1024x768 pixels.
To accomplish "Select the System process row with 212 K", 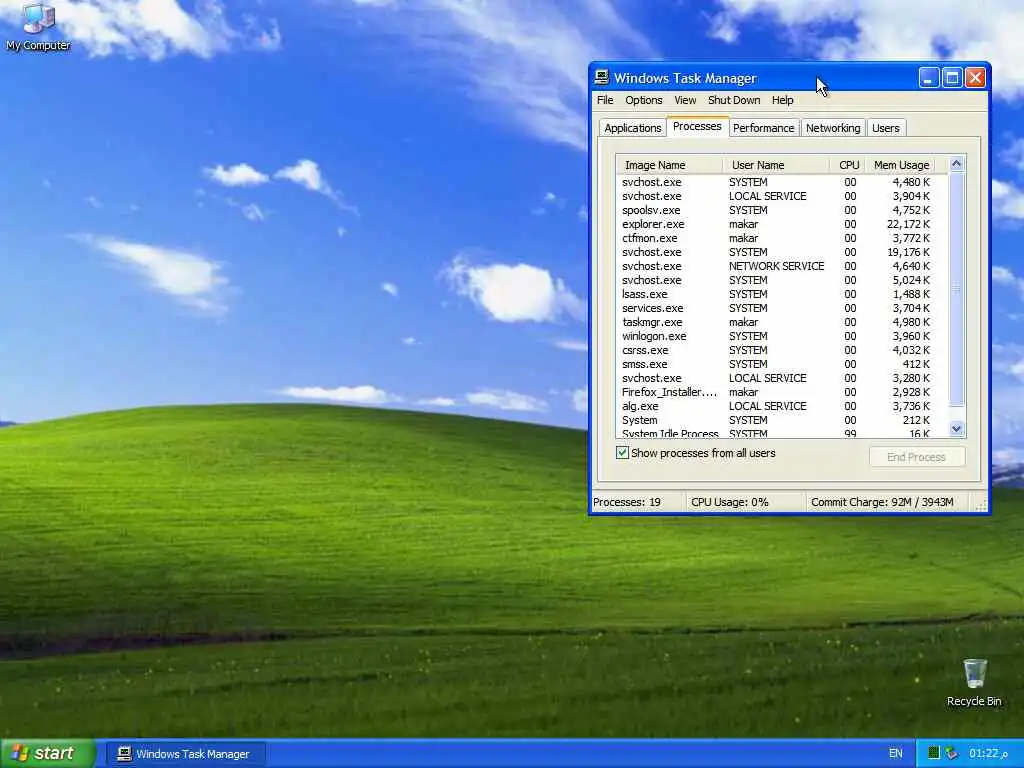I will point(776,420).
